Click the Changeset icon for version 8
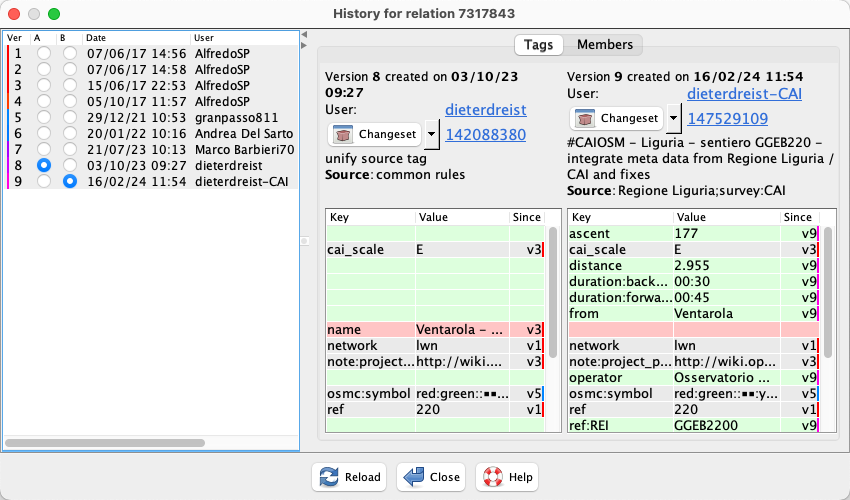850x500 pixels. (x=344, y=134)
